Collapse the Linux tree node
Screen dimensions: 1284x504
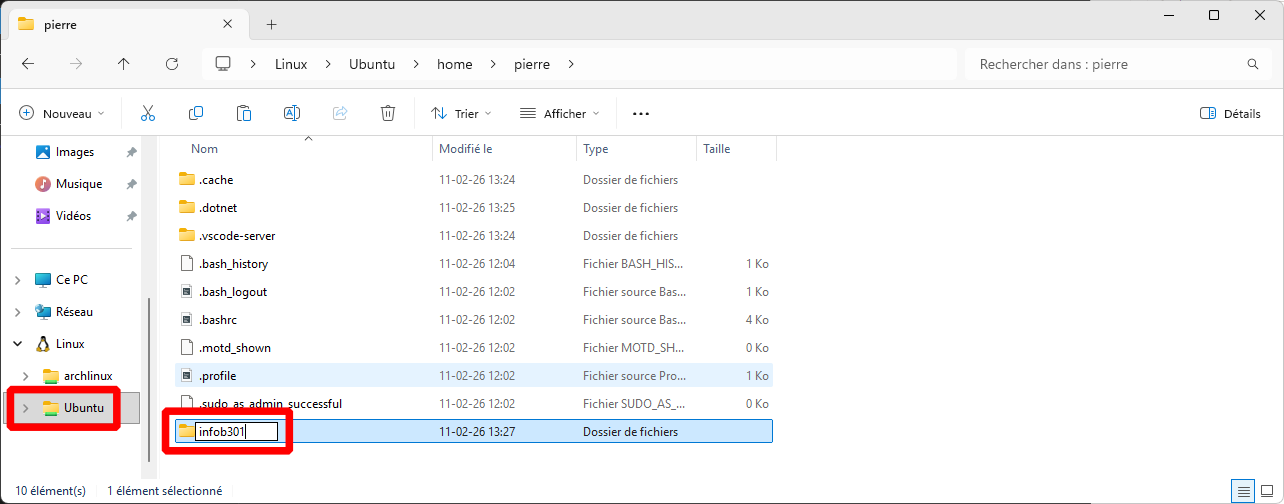pyautogui.click(x=18, y=344)
